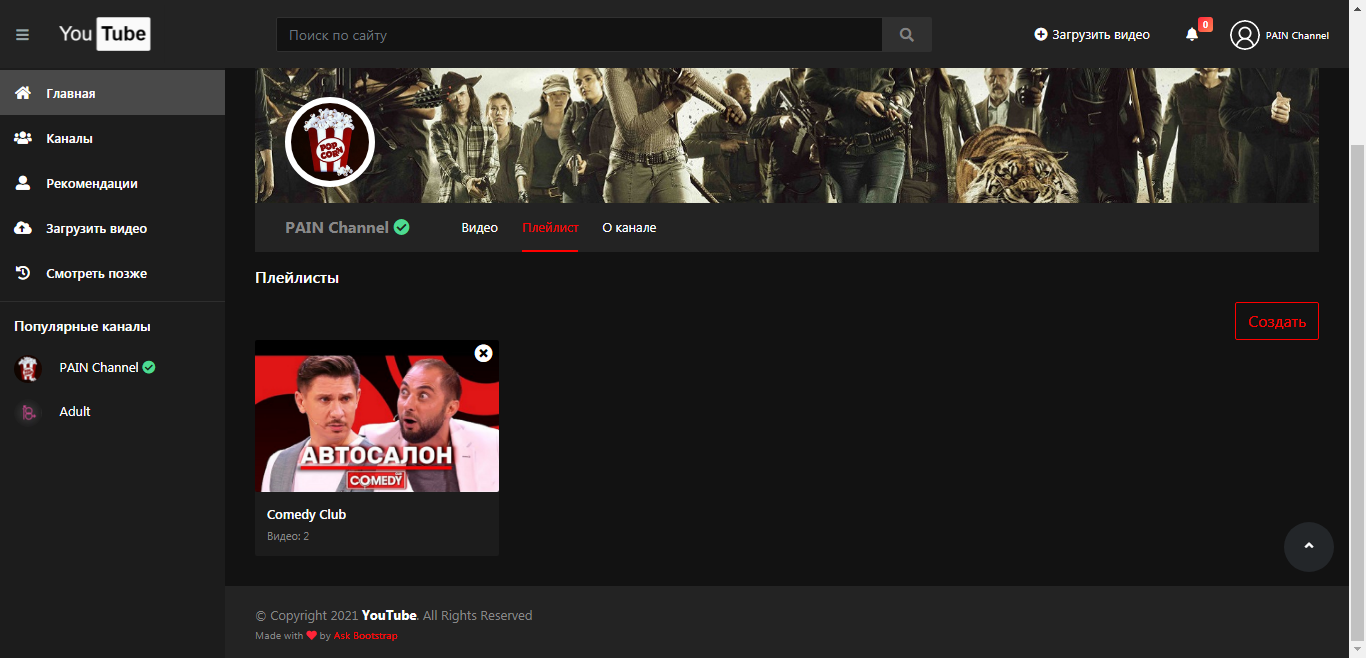Click the green verified badge in channel header
The width and height of the screenshot is (1366, 658).
(x=401, y=227)
